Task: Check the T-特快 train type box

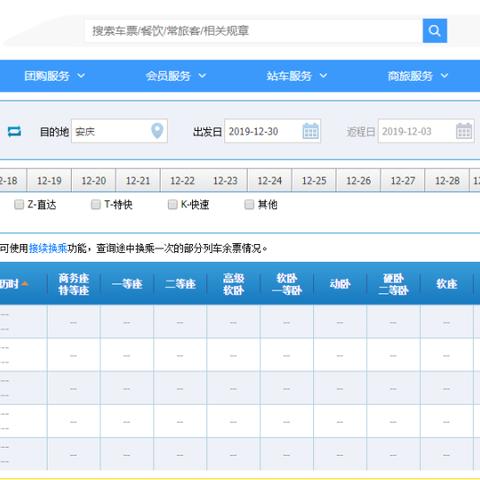Action: (96, 204)
